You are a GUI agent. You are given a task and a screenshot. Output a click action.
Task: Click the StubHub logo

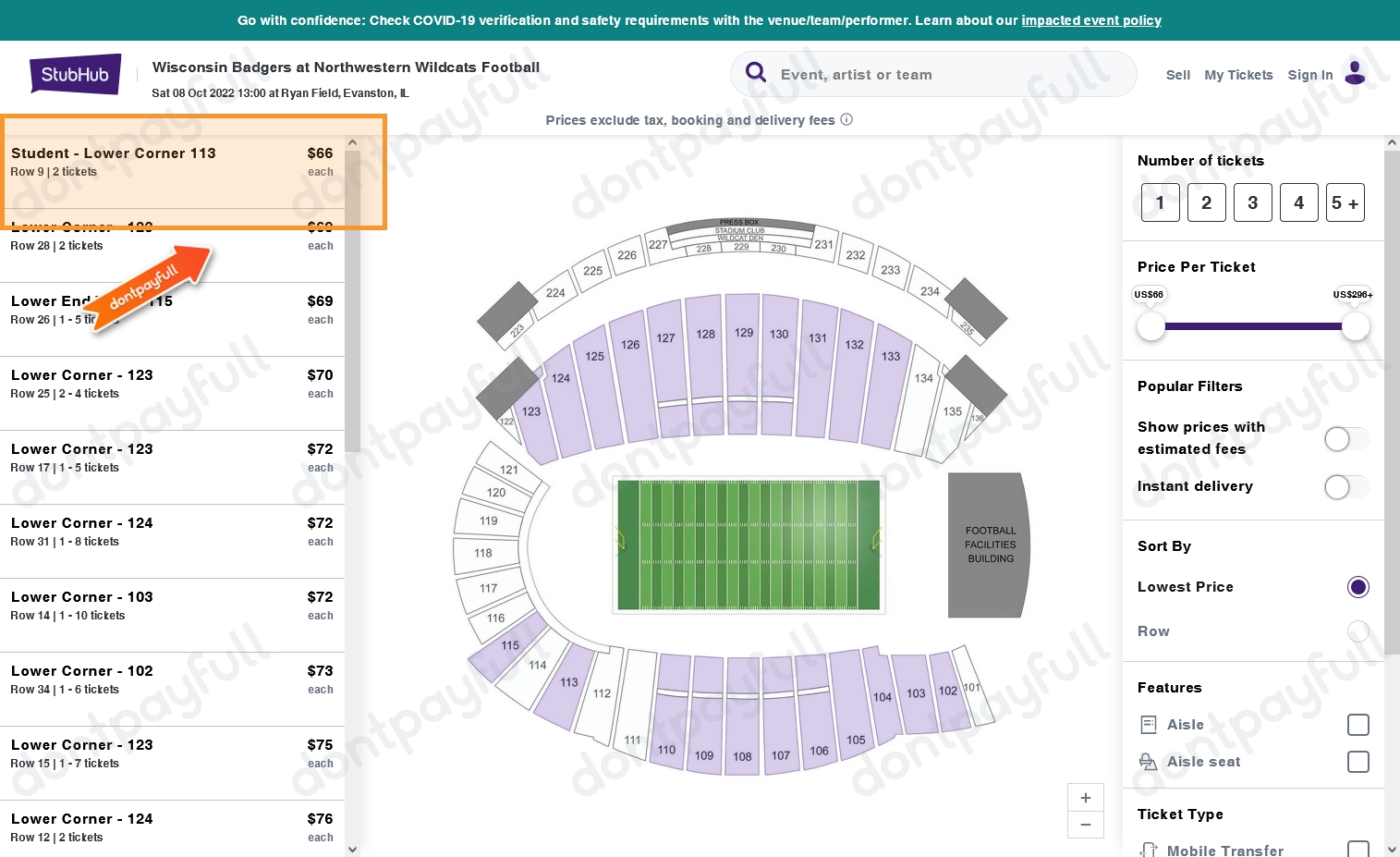(x=75, y=75)
